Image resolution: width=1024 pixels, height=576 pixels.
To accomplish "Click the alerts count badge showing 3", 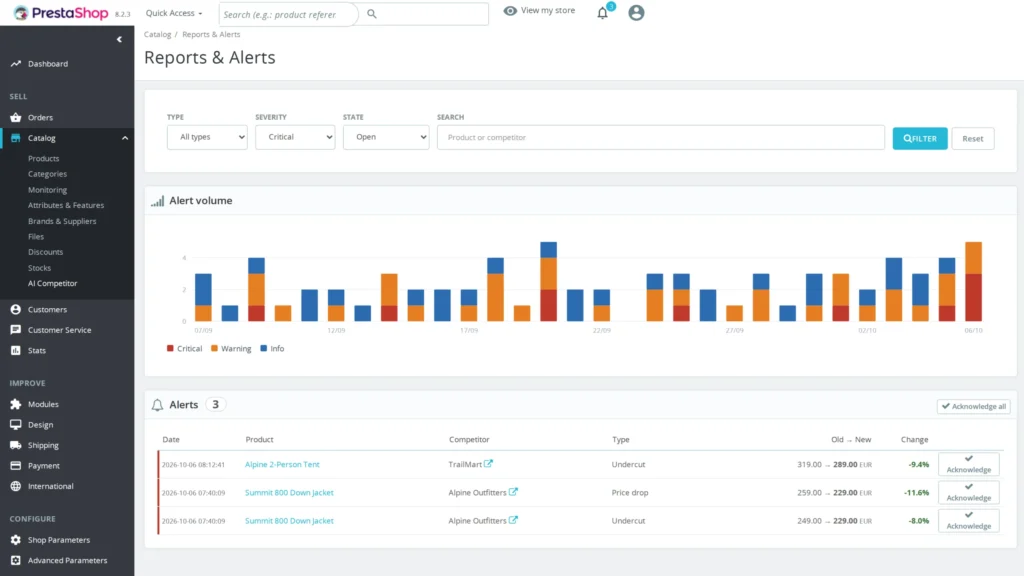I will point(216,405).
